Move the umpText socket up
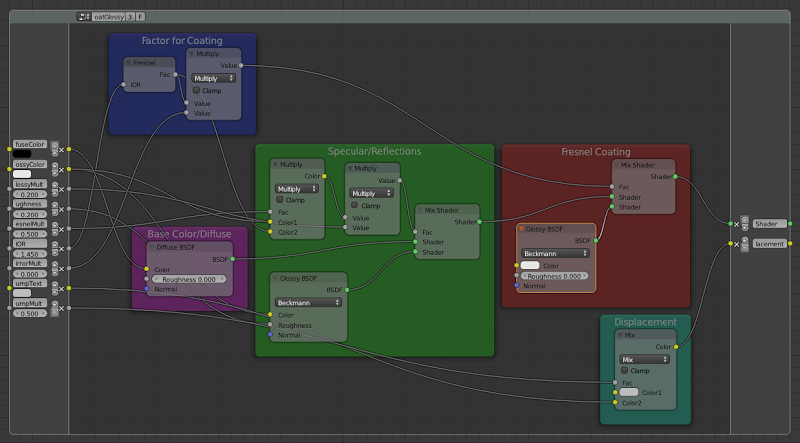 point(55,285)
